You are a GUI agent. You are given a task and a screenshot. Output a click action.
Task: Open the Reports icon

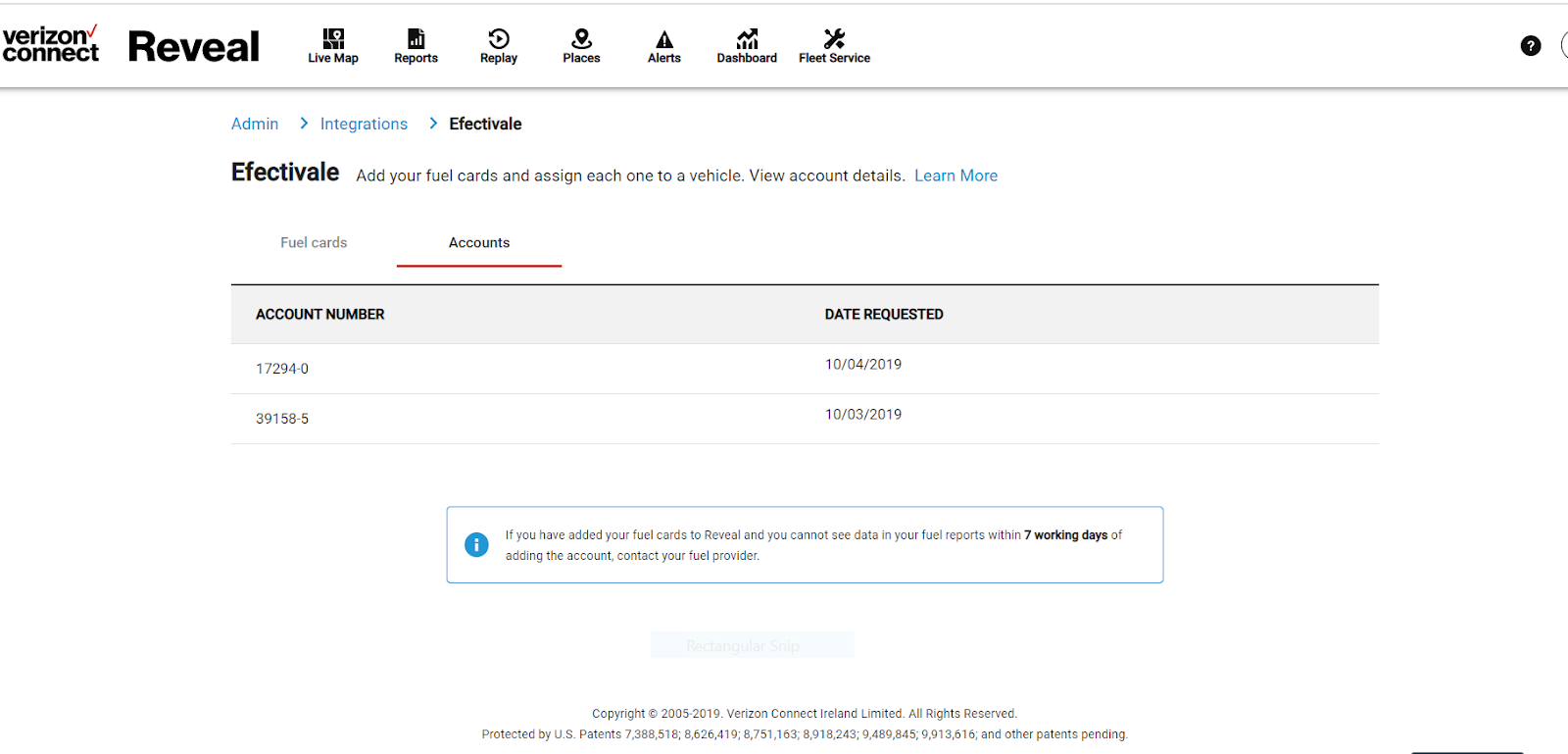click(x=416, y=39)
